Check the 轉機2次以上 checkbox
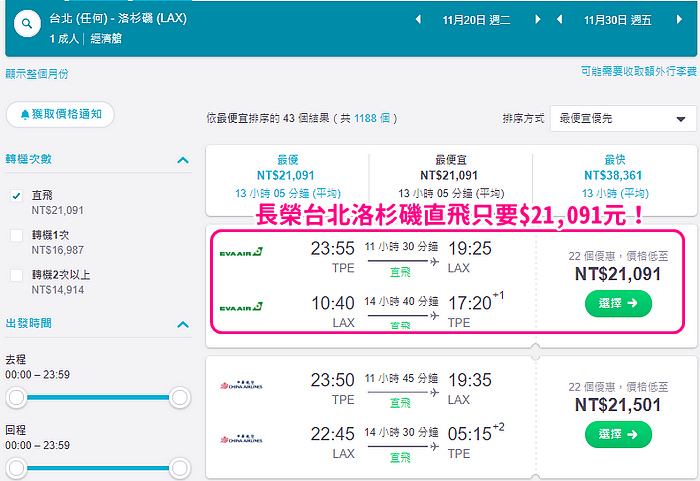This screenshot has height=481, width=700. point(17,275)
